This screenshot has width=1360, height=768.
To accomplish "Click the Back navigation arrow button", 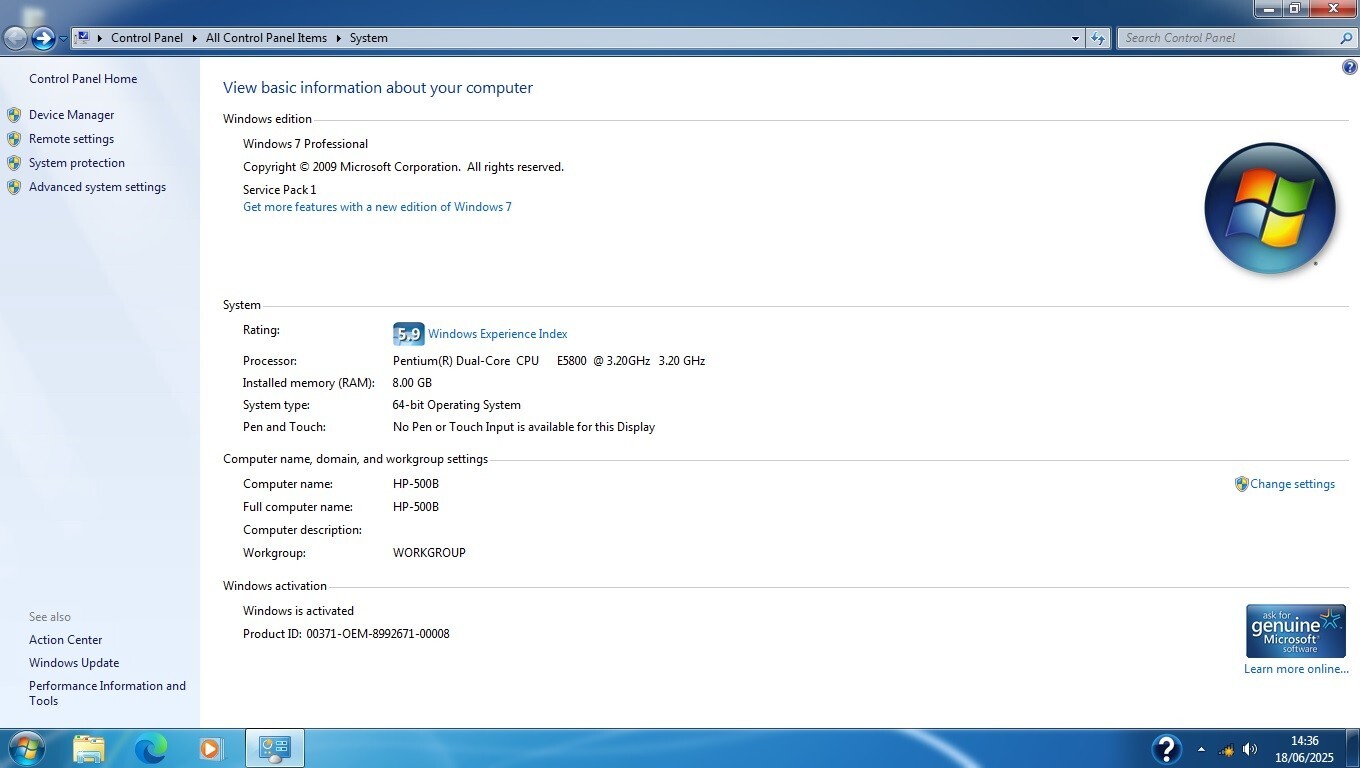I will pos(15,38).
